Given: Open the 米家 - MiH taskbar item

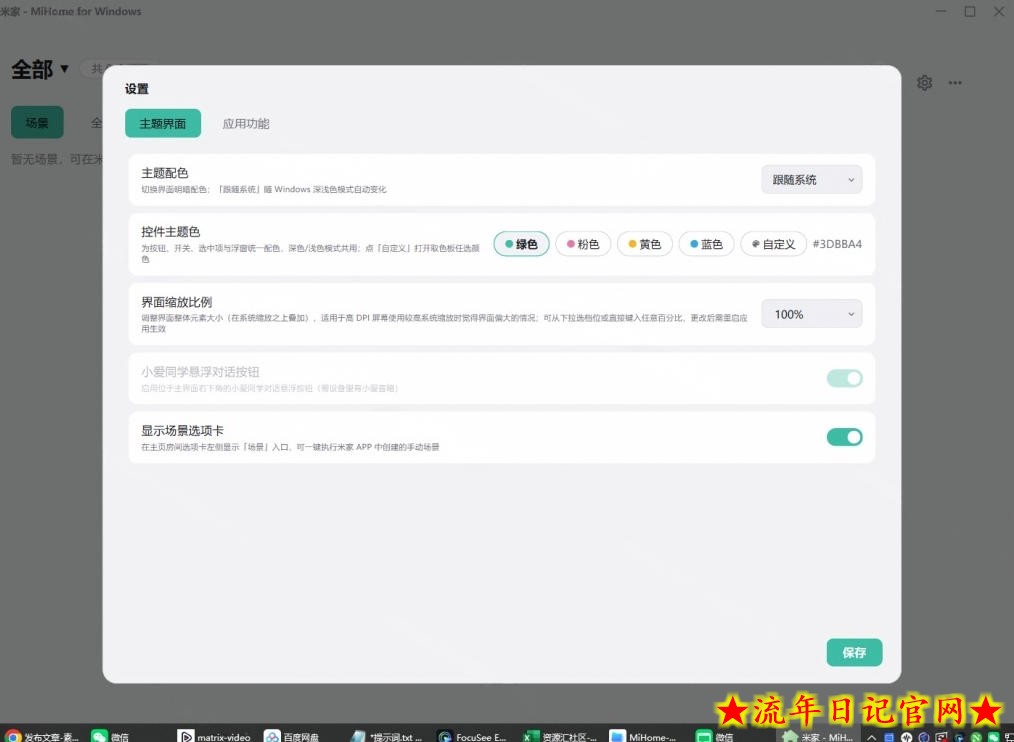Looking at the screenshot, I should tap(818, 736).
